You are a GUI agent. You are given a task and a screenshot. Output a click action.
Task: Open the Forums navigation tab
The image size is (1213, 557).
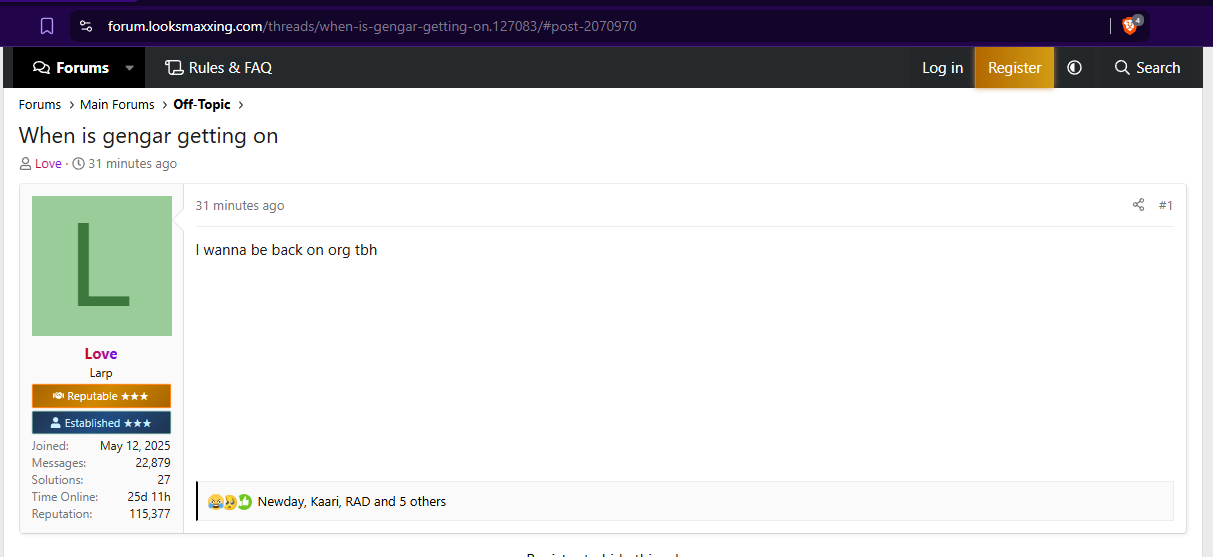71,68
